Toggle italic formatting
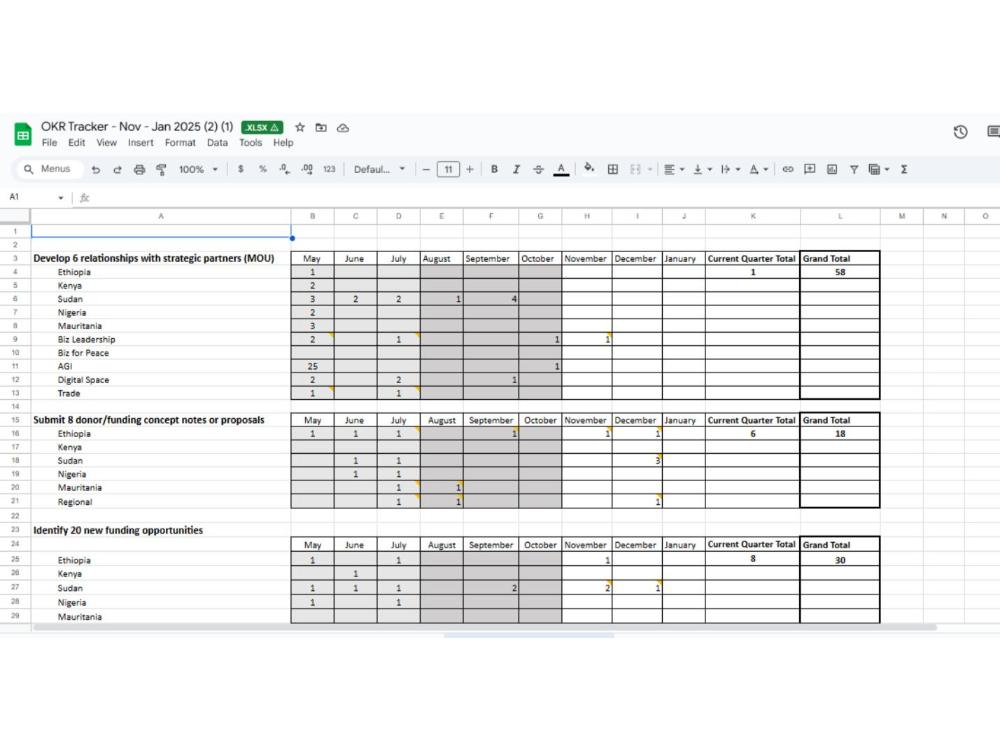 (516, 169)
